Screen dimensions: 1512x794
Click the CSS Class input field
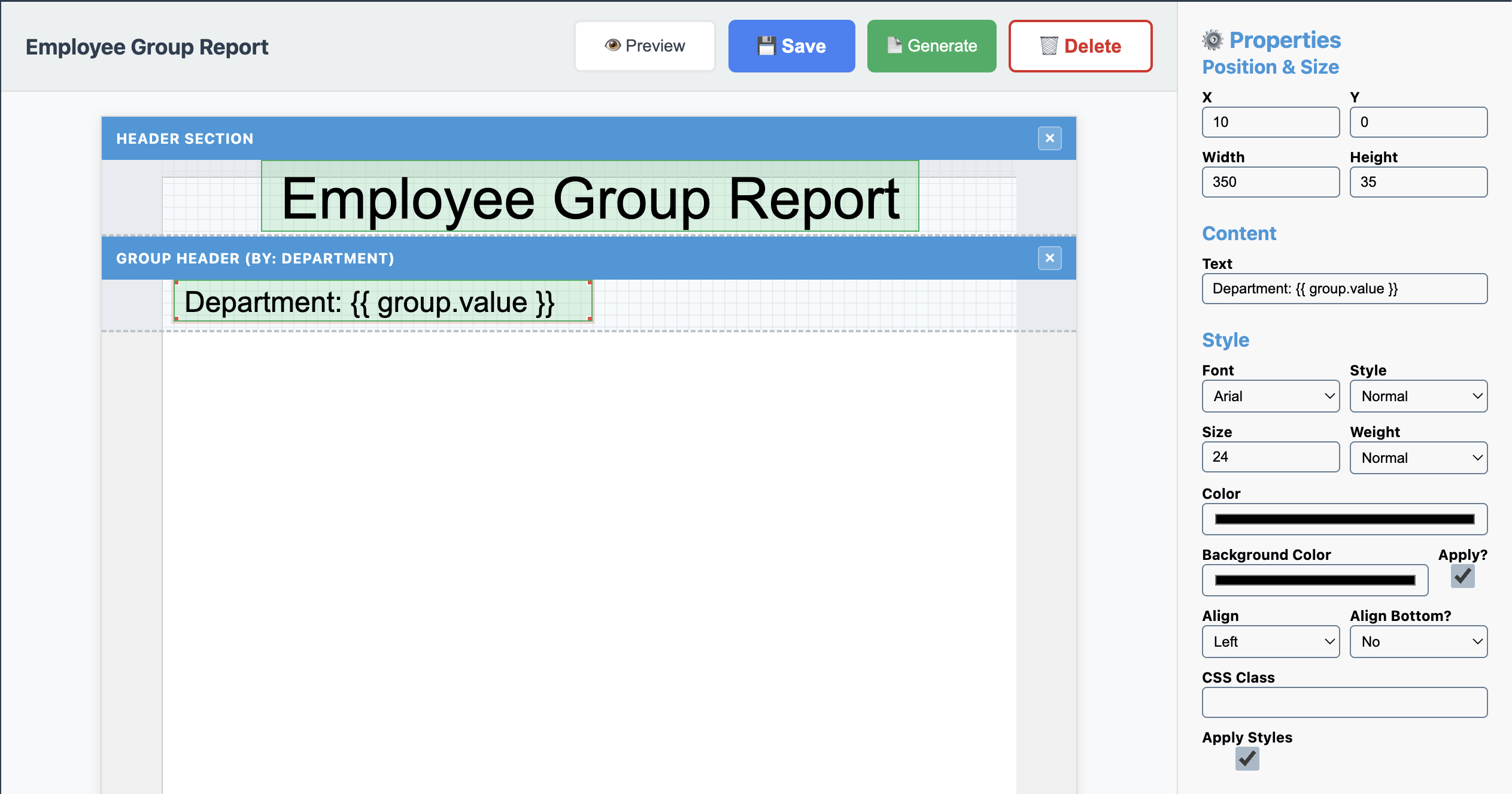(x=1344, y=702)
